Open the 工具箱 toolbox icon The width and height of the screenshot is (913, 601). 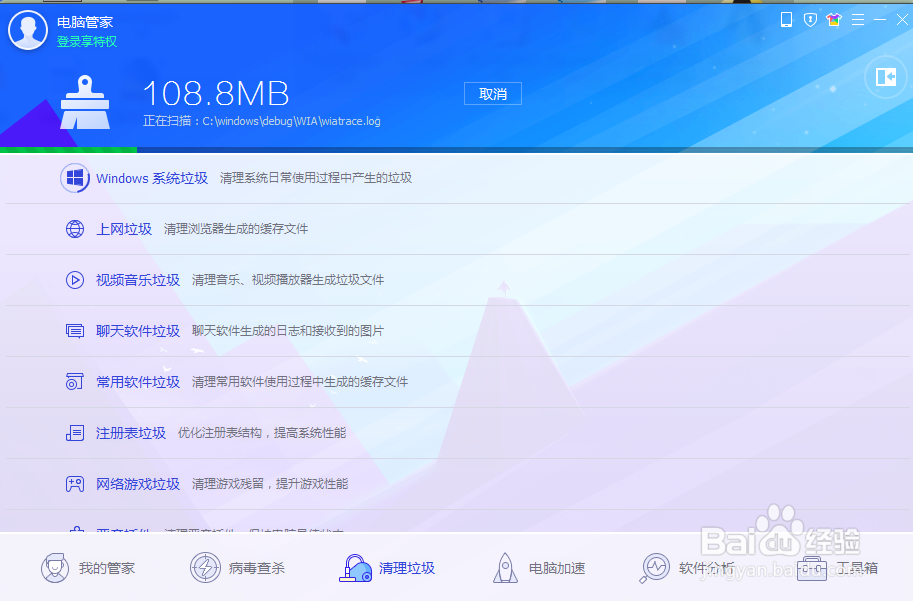pyautogui.click(x=811, y=567)
